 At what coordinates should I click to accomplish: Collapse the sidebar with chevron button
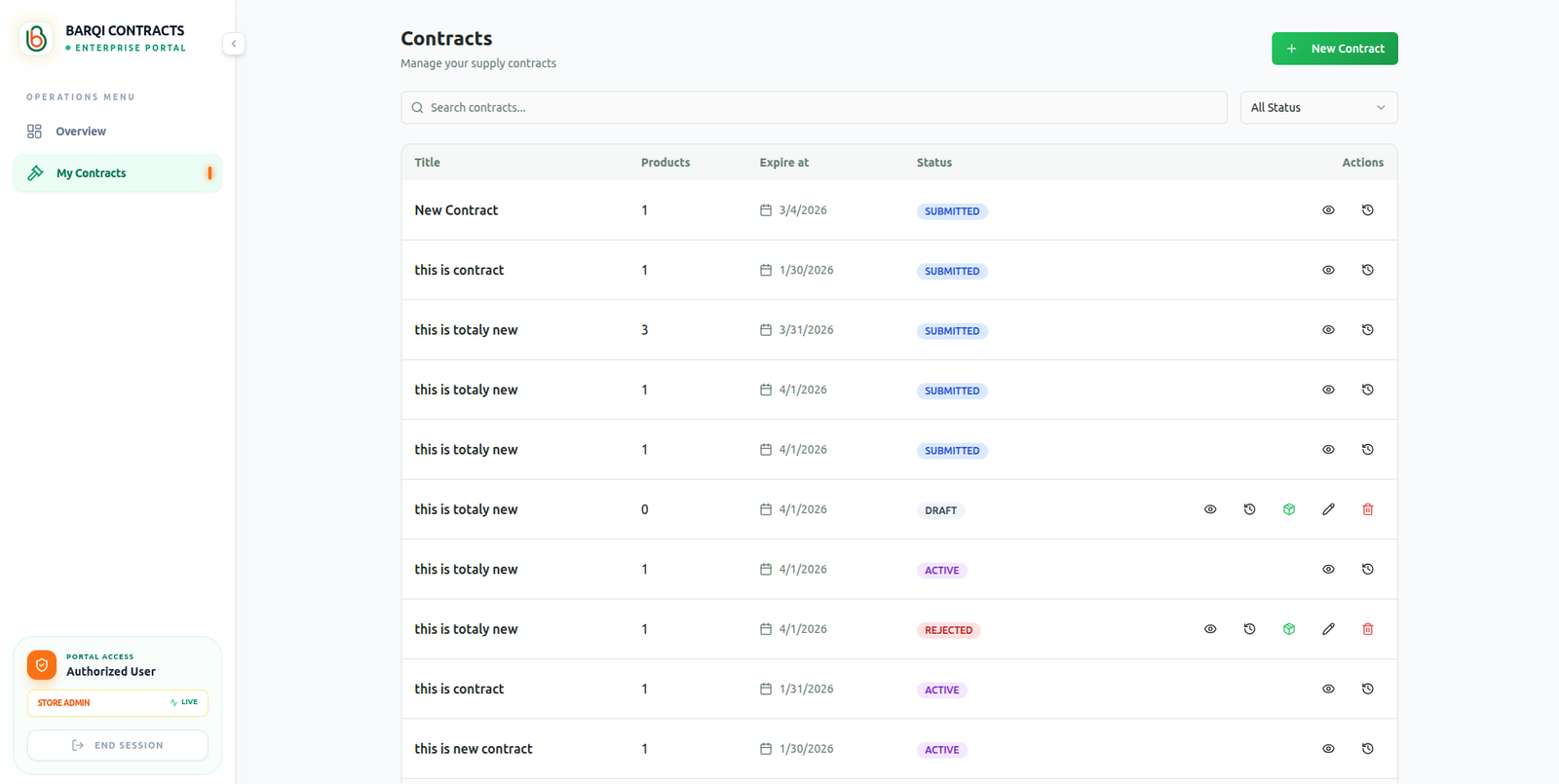pos(234,44)
